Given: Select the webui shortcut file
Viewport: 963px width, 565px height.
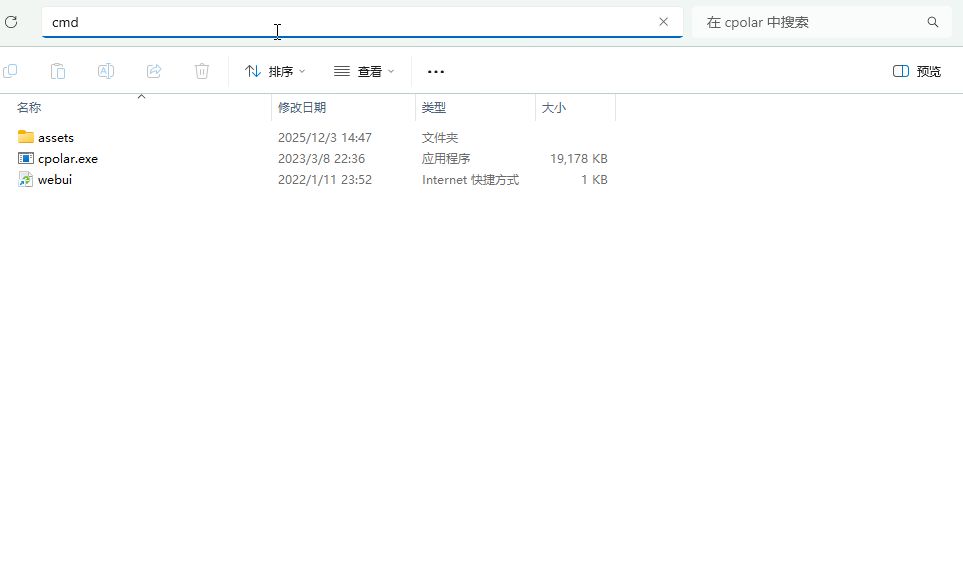Looking at the screenshot, I should (x=55, y=179).
